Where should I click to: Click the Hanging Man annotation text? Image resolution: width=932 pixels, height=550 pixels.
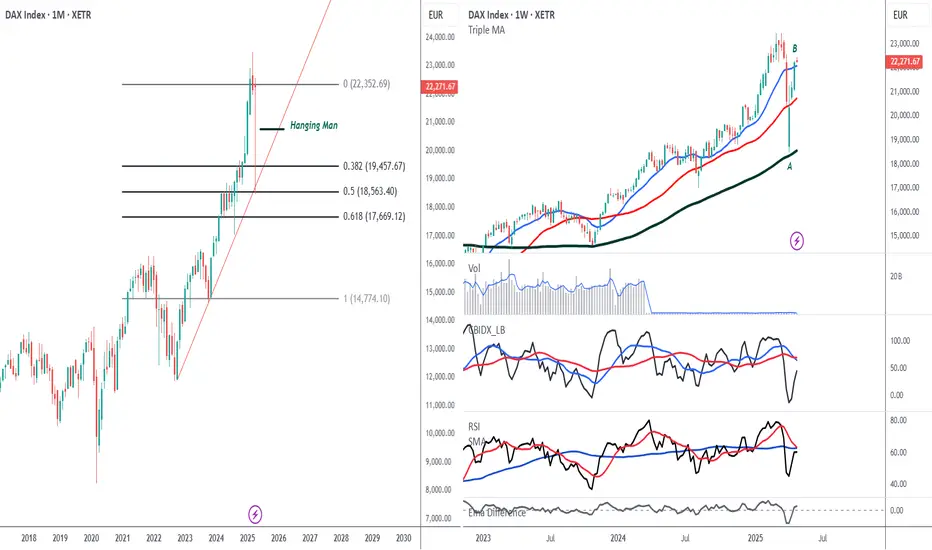(314, 125)
